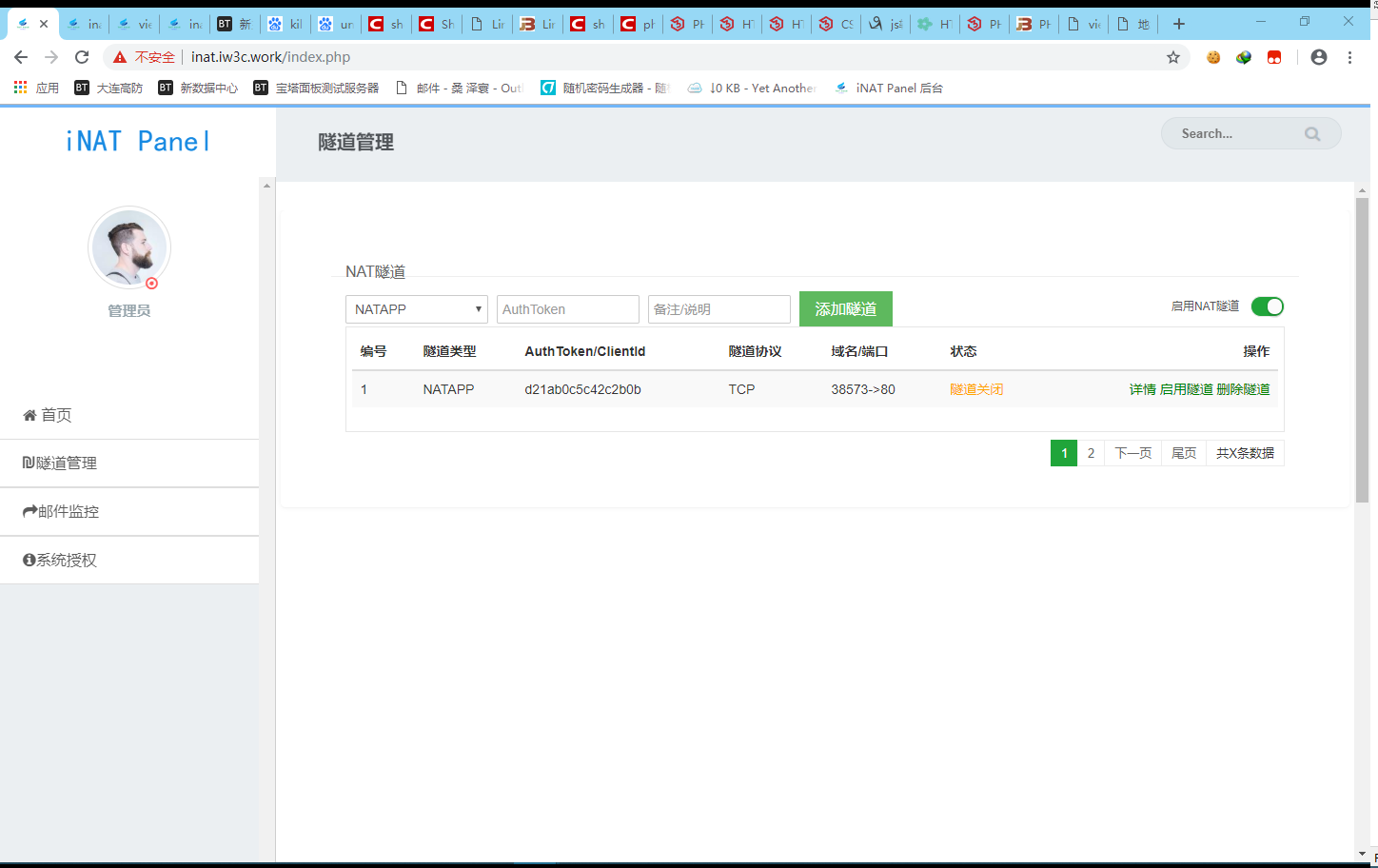1378x868 pixels.
Task: Click 删除隧道 for the NATAPP tunnel
Action: (x=1244, y=389)
